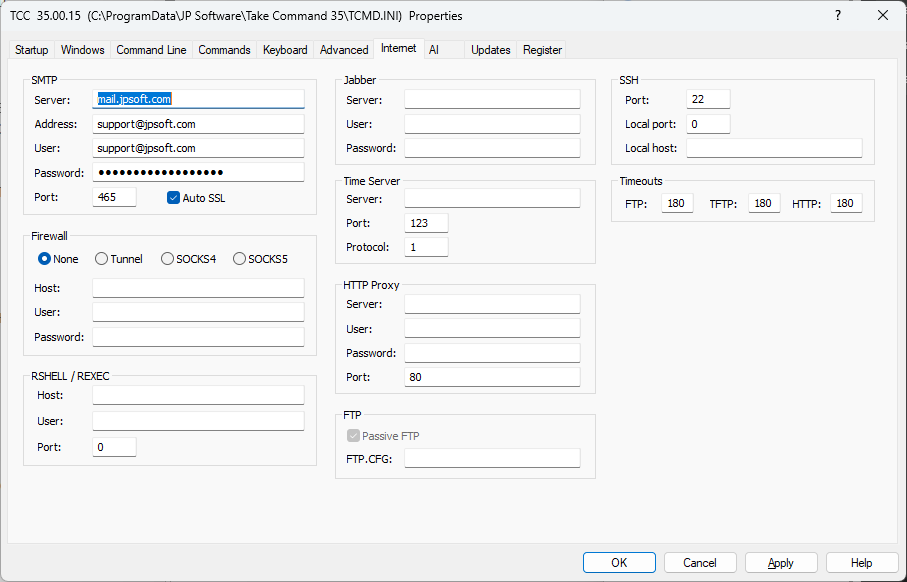This screenshot has width=907, height=582.
Task: Open Help for this dialog
Action: 862,562
